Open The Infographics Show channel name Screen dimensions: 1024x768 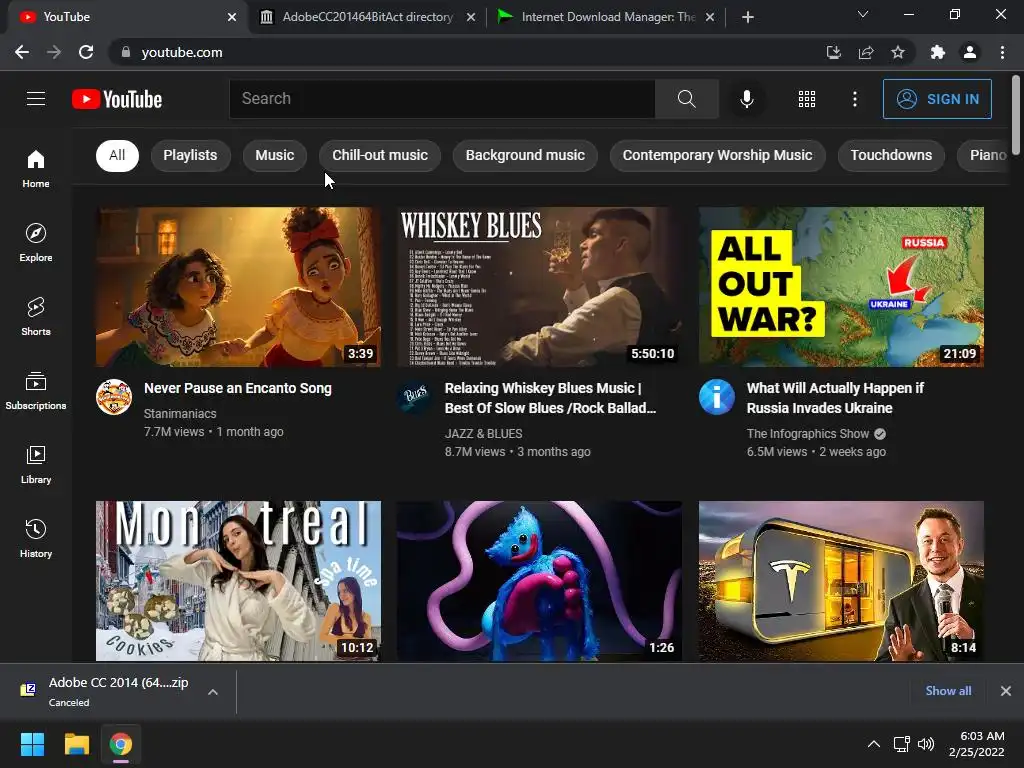(x=808, y=434)
